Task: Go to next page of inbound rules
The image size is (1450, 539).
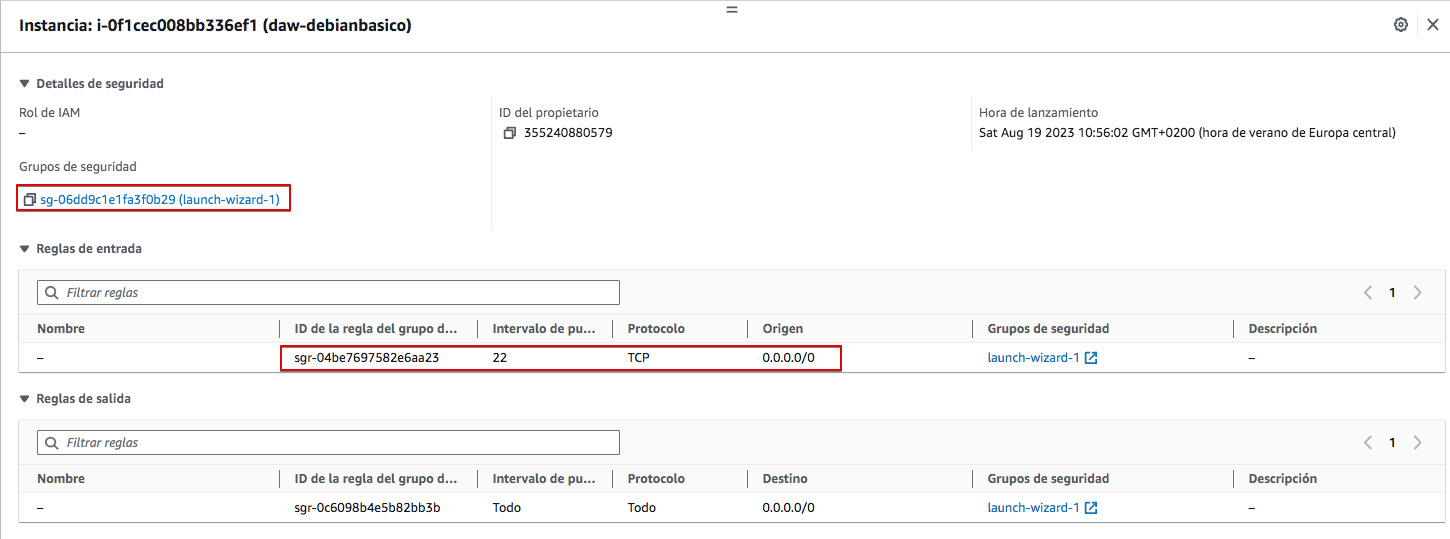Action: pyautogui.click(x=1417, y=293)
